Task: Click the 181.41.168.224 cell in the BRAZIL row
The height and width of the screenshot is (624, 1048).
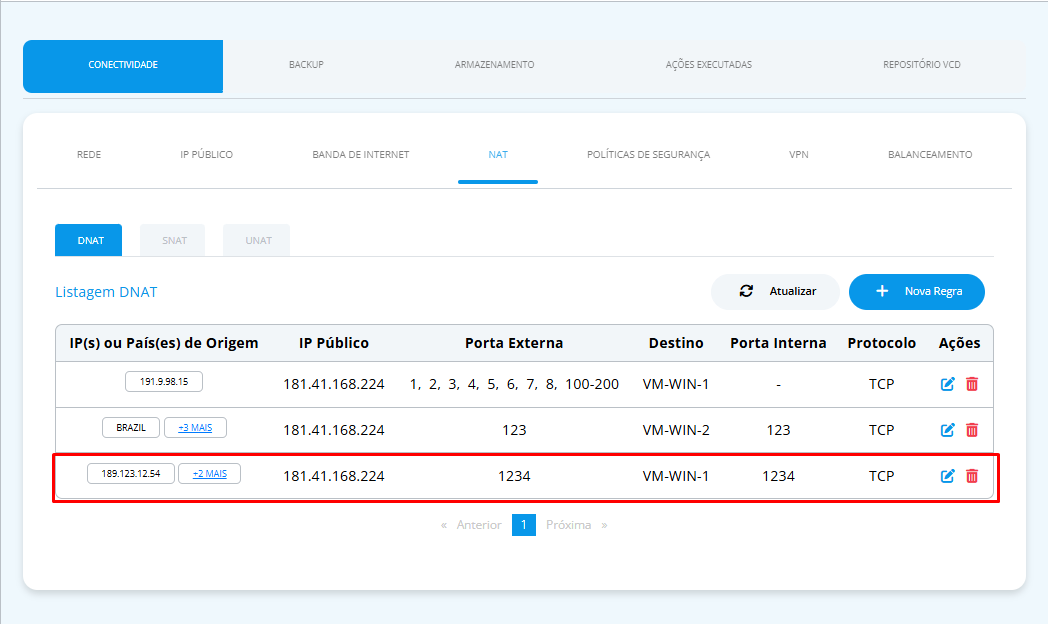Action: point(334,430)
